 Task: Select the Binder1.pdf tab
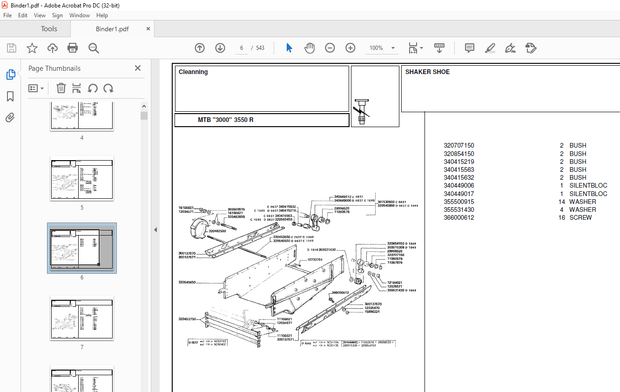(112, 29)
